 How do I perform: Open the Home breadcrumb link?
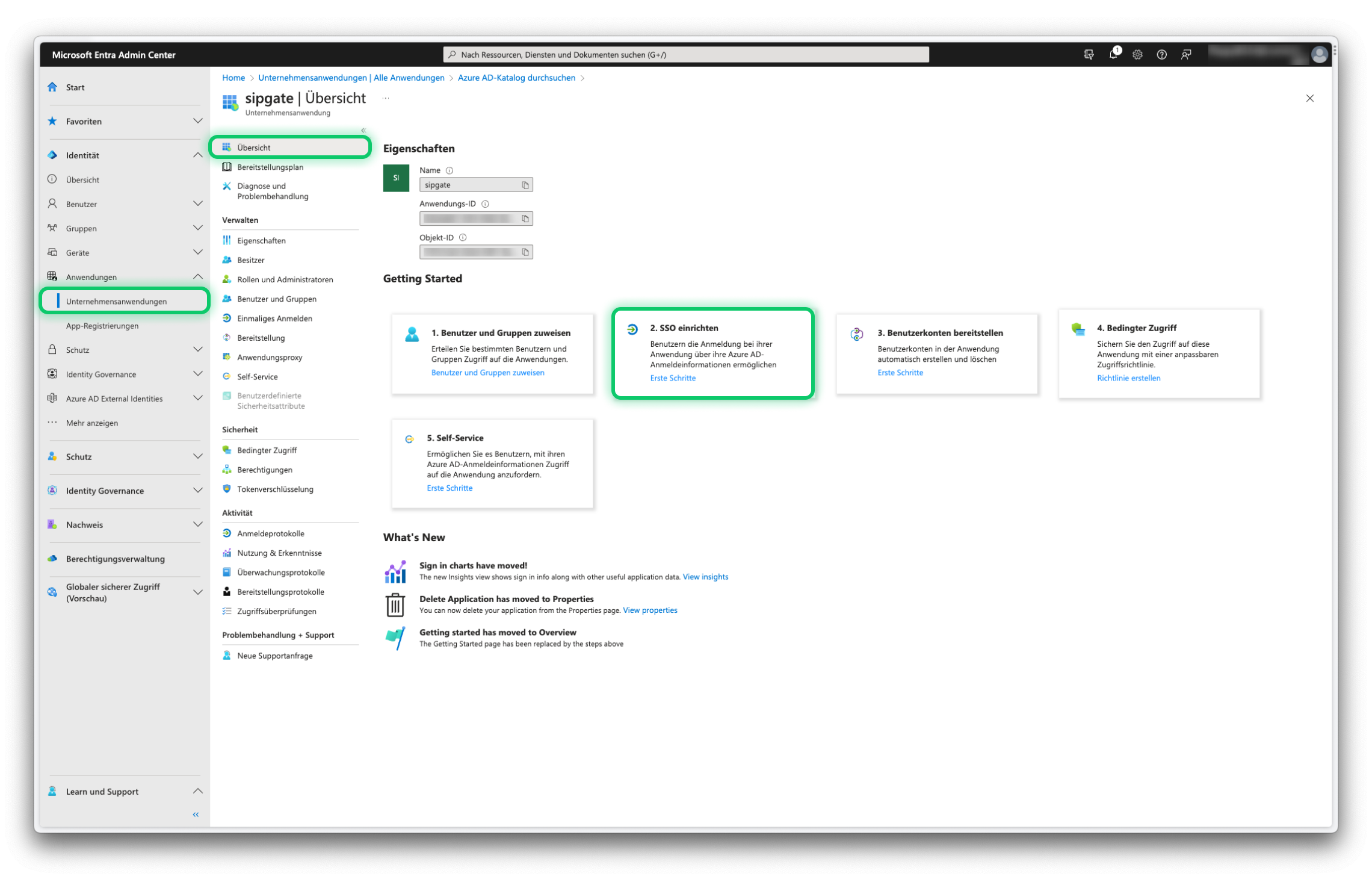(233, 78)
